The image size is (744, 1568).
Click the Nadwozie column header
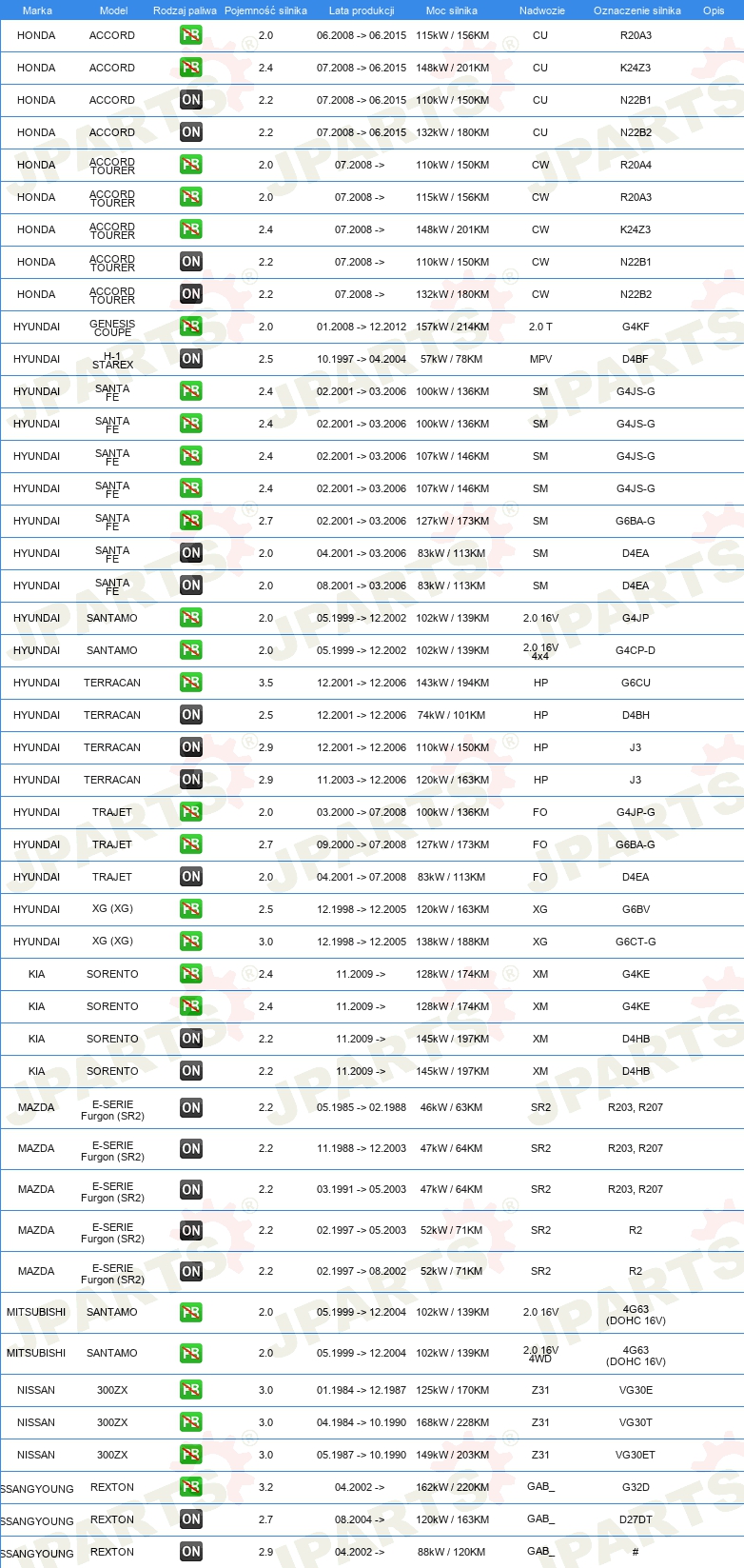click(x=541, y=10)
